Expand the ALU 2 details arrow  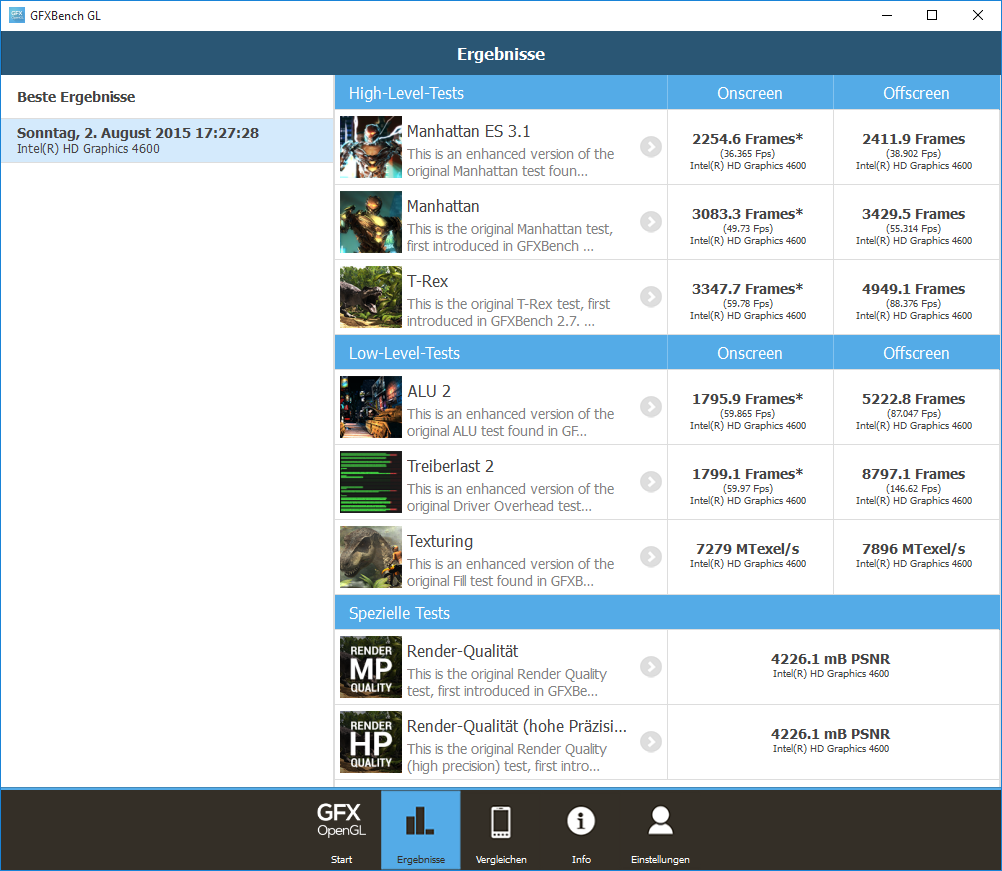tap(651, 406)
